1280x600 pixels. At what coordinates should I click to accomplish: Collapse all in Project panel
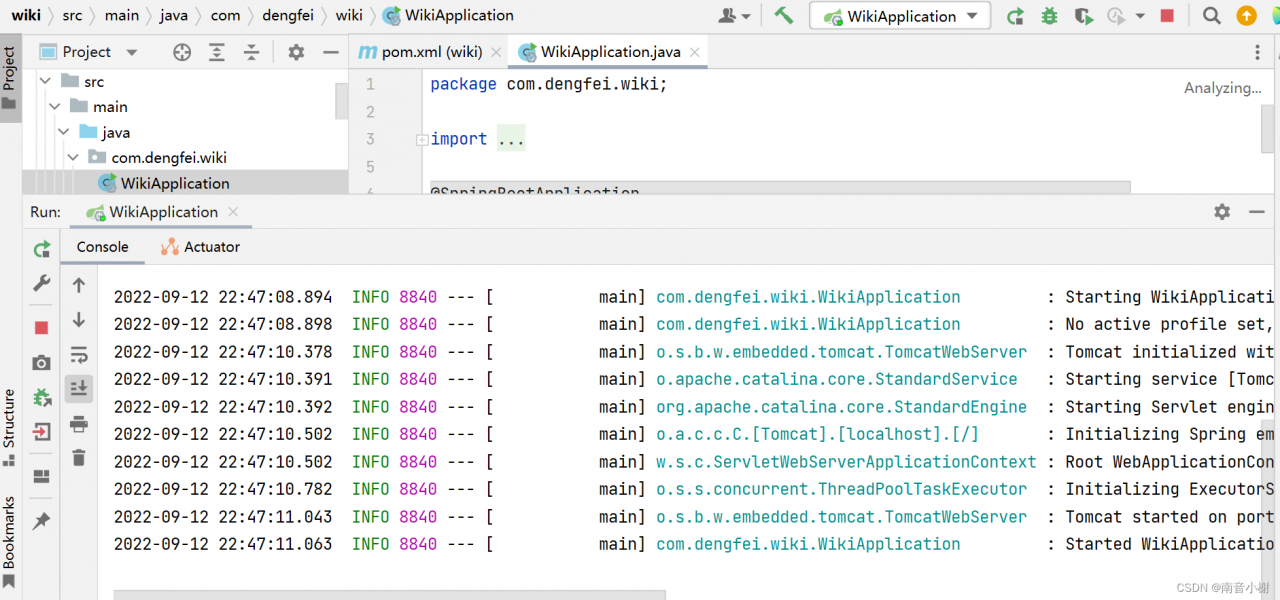tap(252, 52)
